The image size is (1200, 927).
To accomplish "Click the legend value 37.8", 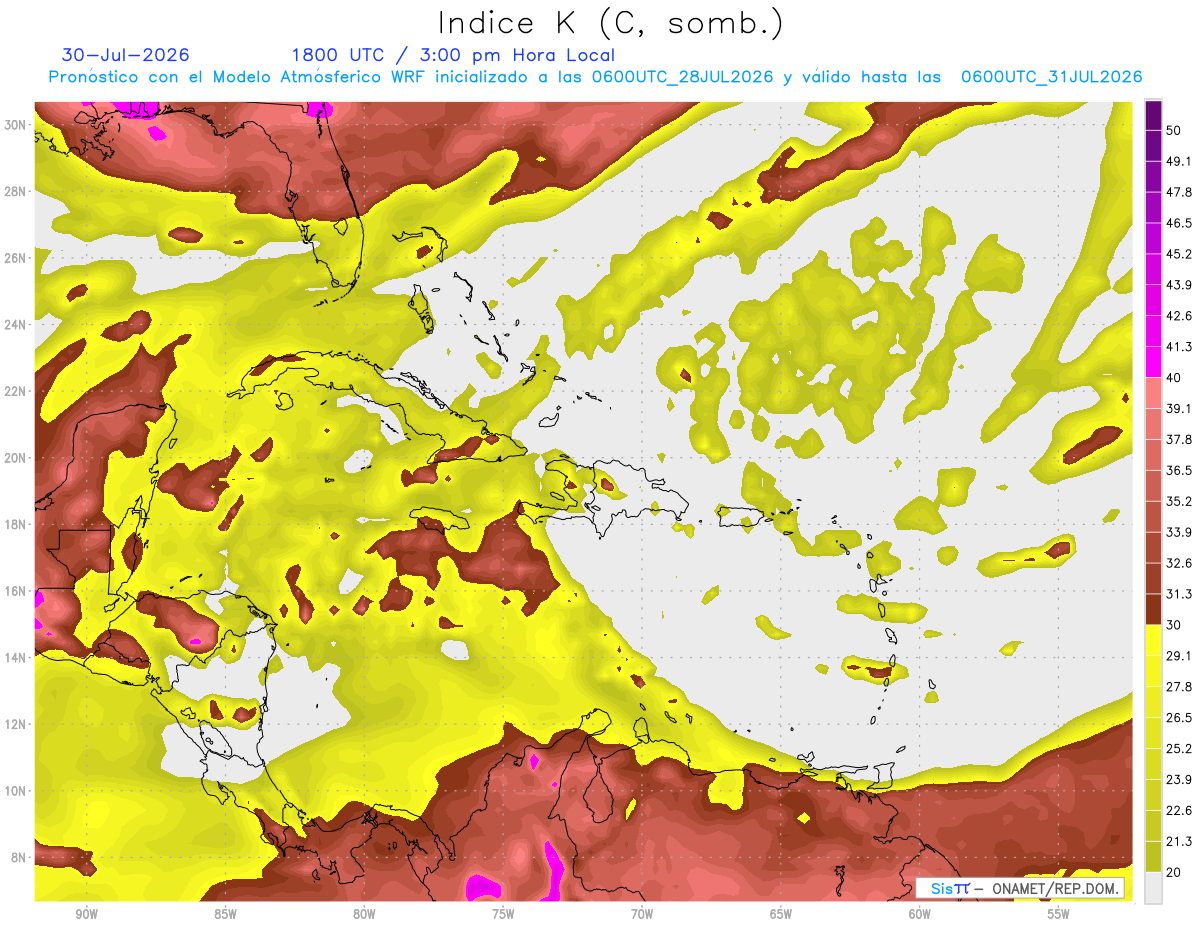I will [x=1179, y=439].
